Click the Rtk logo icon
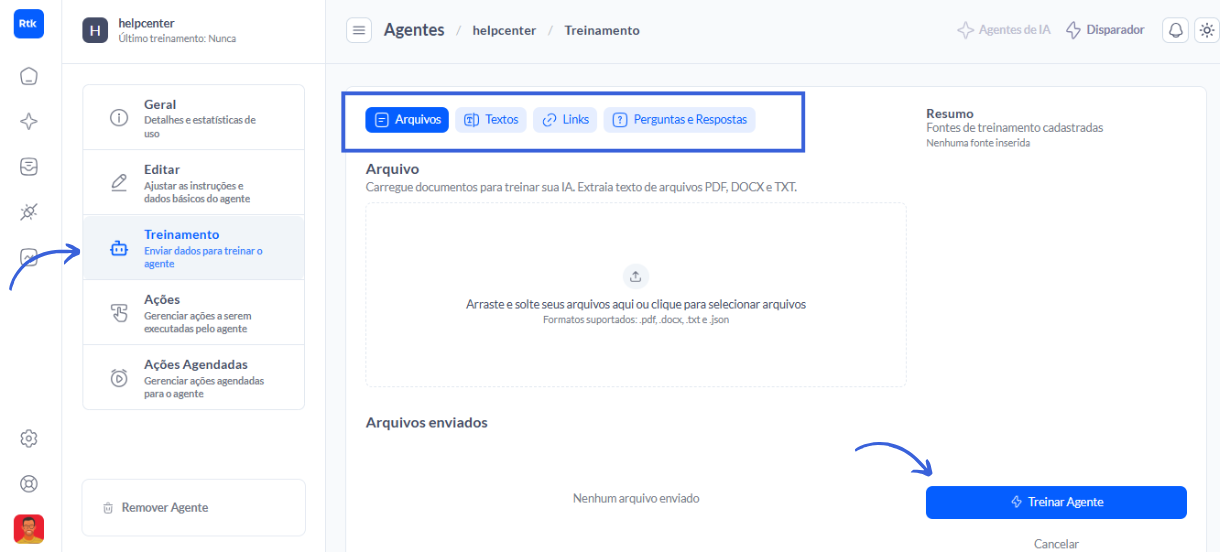Screen dimensions: 1220x552 coord(29,24)
